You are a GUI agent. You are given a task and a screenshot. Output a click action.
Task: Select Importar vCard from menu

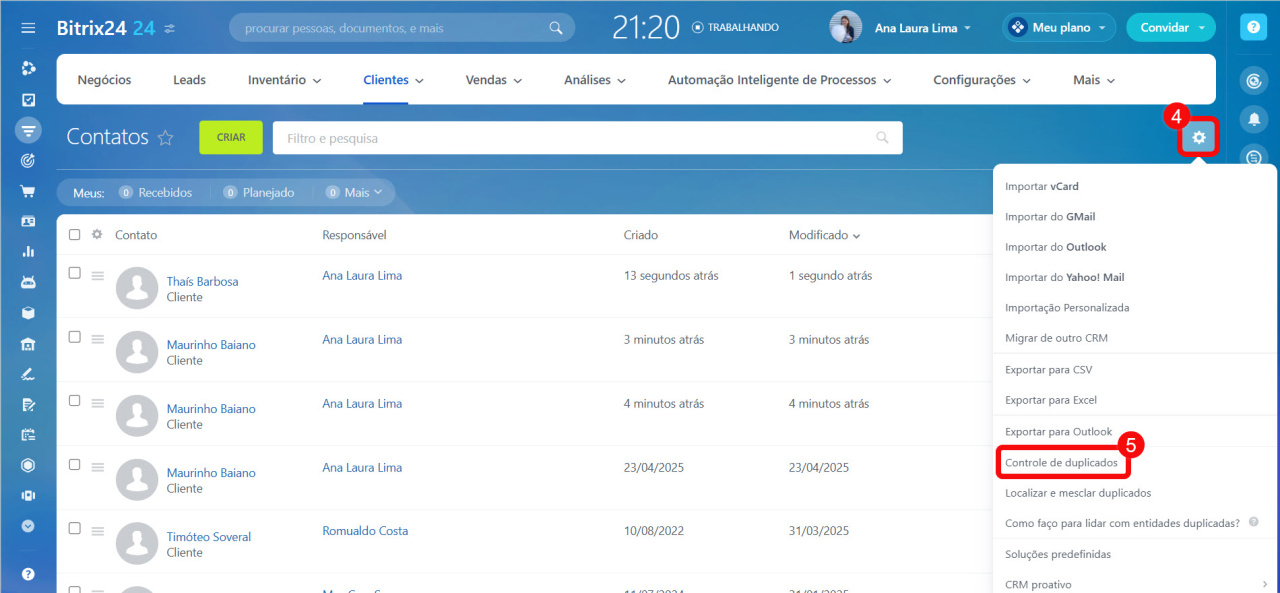pos(1042,186)
